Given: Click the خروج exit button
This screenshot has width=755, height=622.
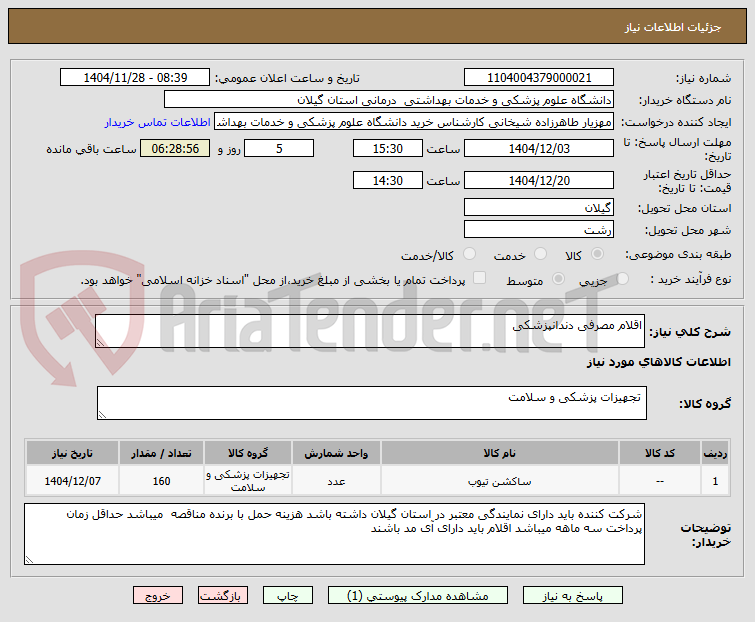Looking at the screenshot, I should [x=158, y=596].
